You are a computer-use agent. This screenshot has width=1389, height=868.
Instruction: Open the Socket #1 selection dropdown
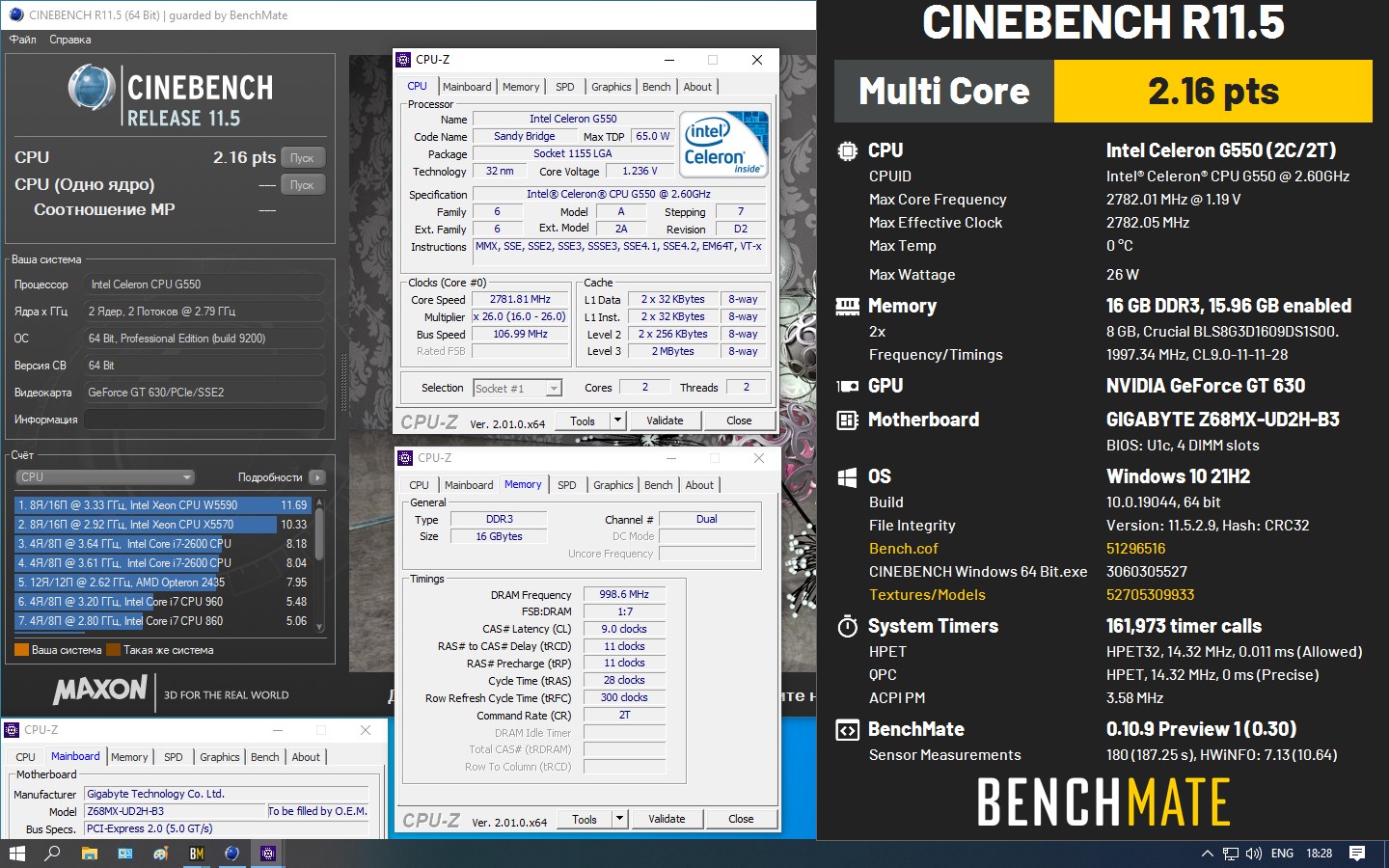pos(517,388)
